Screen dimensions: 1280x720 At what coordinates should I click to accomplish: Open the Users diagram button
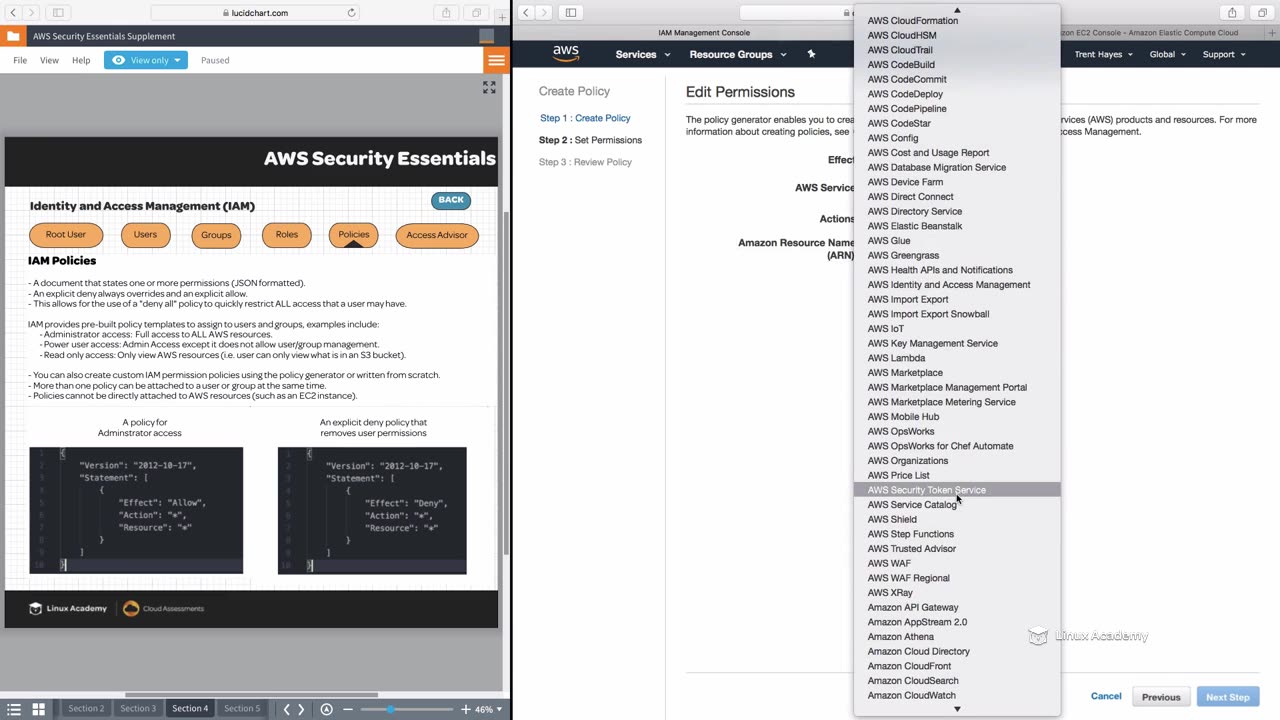coord(145,235)
